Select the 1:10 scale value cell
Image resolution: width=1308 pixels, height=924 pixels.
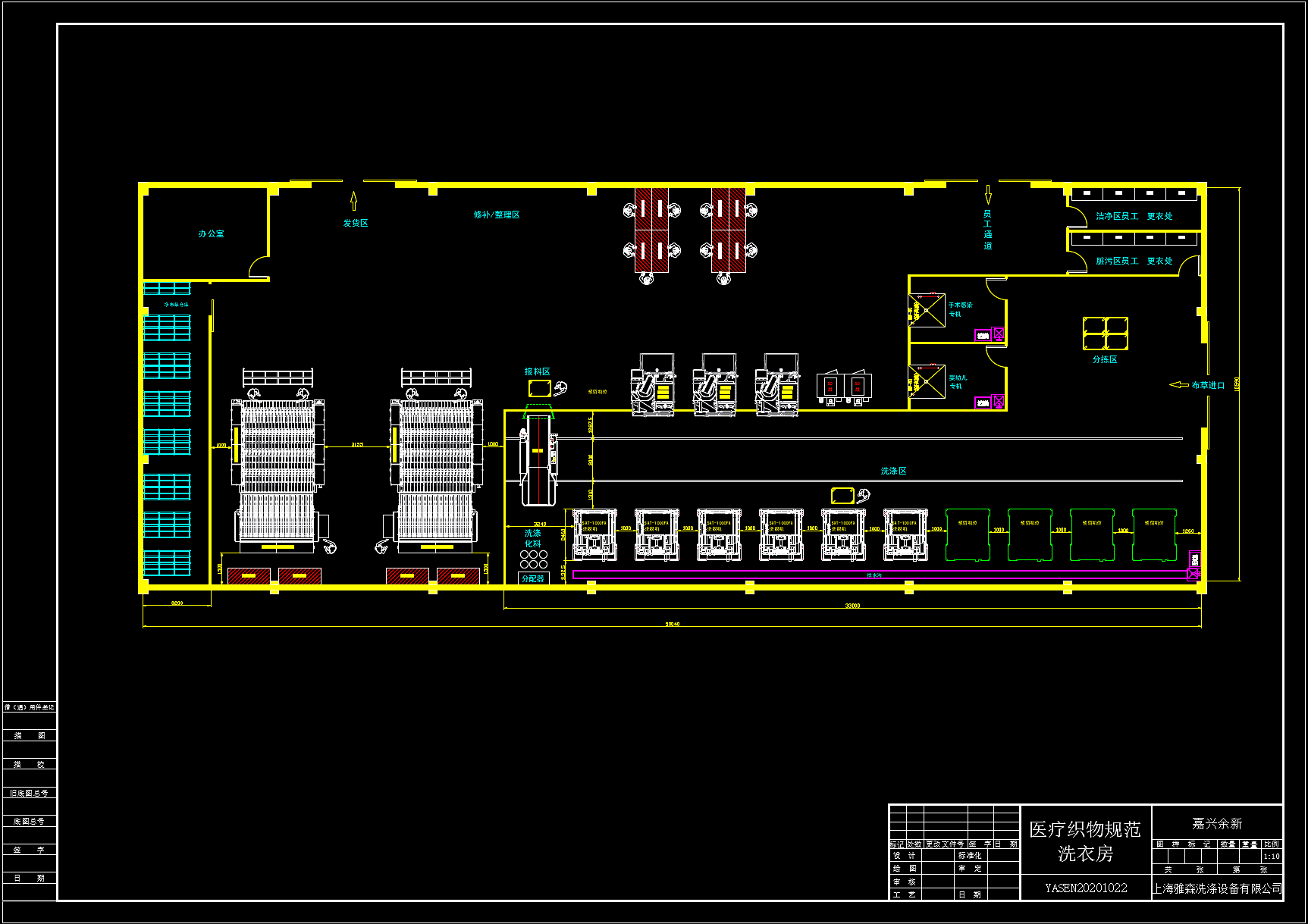pyautogui.click(x=1272, y=857)
